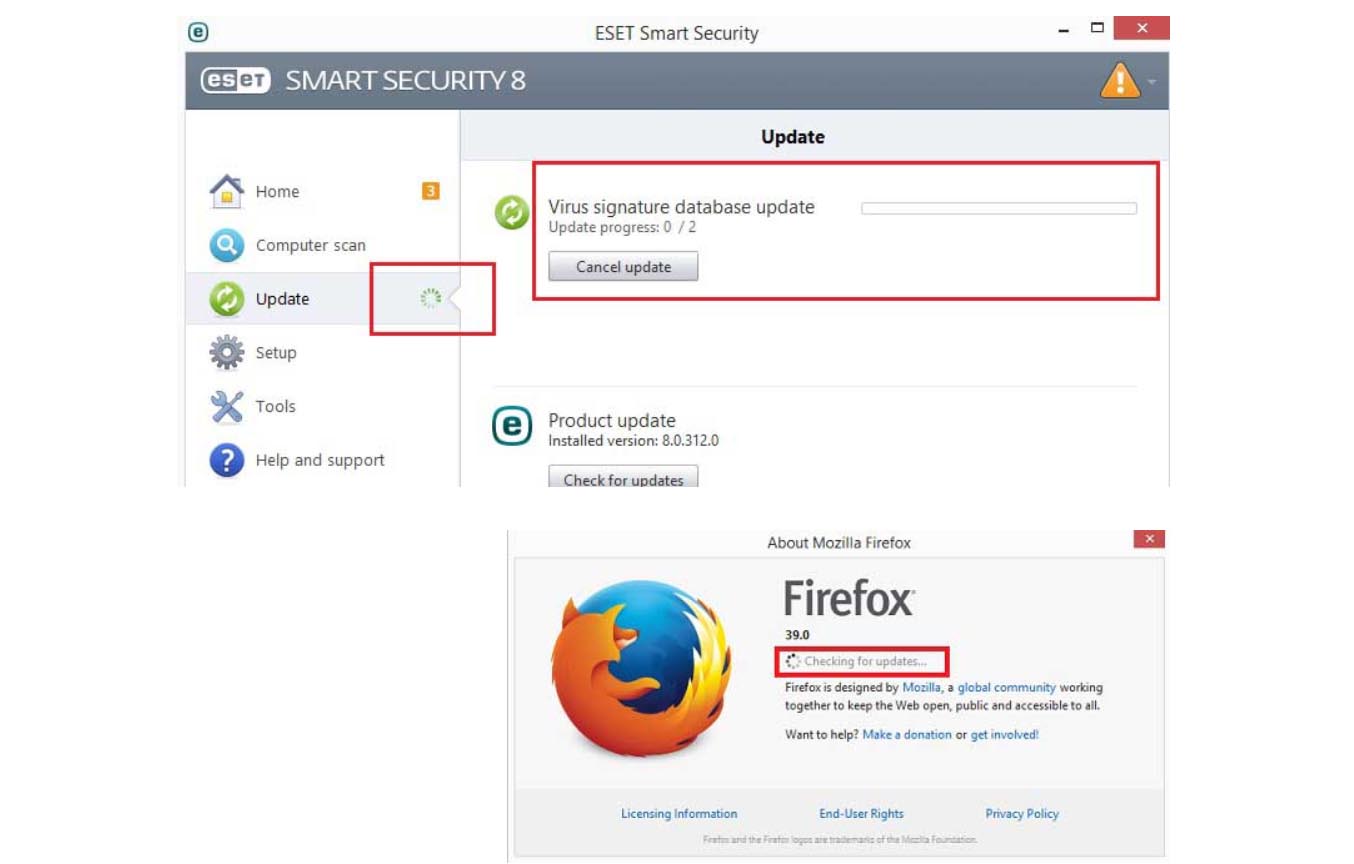Image resolution: width=1354 pixels, height=864 pixels.
Task: Click the 'Product update' heading
Action: (612, 420)
